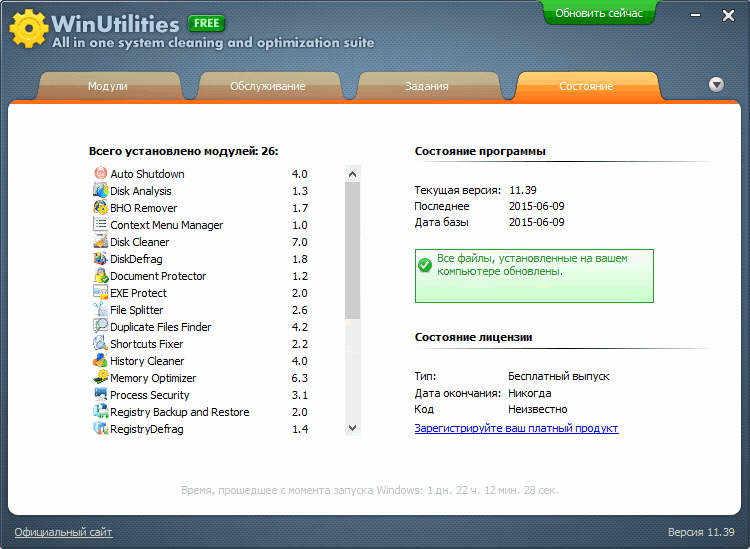Viewport: 750px width, 549px height.
Task: Click the Registry Backup and Restore icon
Action: [100, 411]
